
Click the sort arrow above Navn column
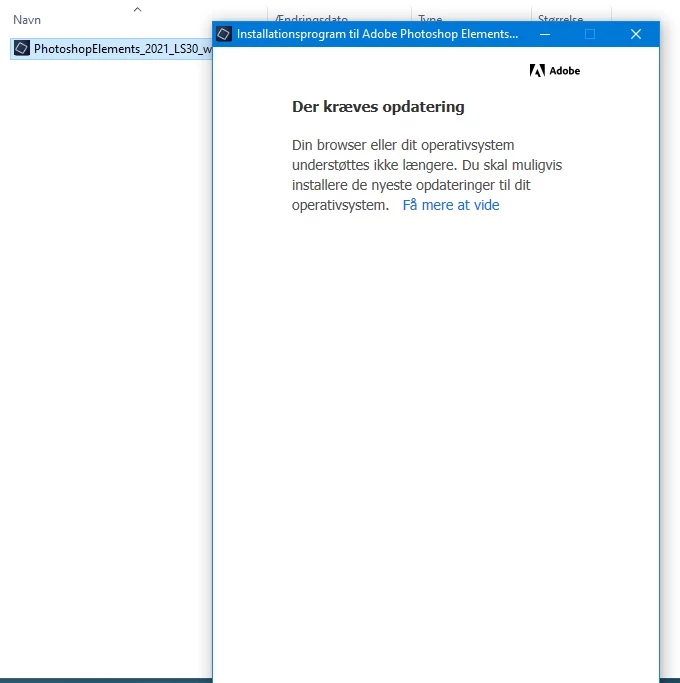tap(138, 9)
